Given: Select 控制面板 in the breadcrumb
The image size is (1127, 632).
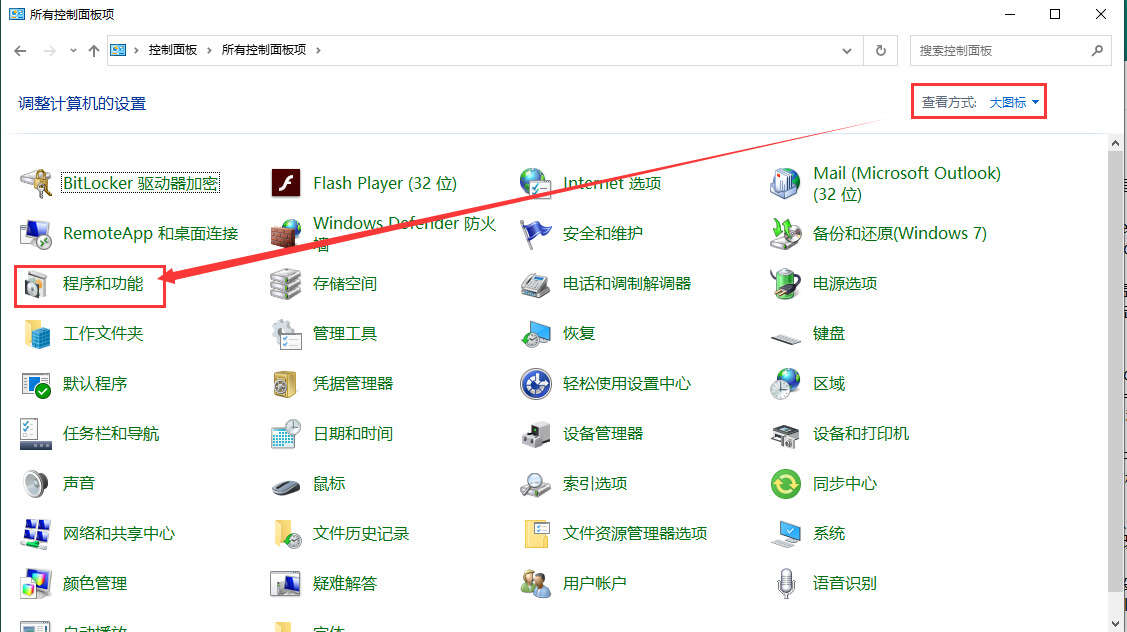Looking at the screenshot, I should click(172, 50).
